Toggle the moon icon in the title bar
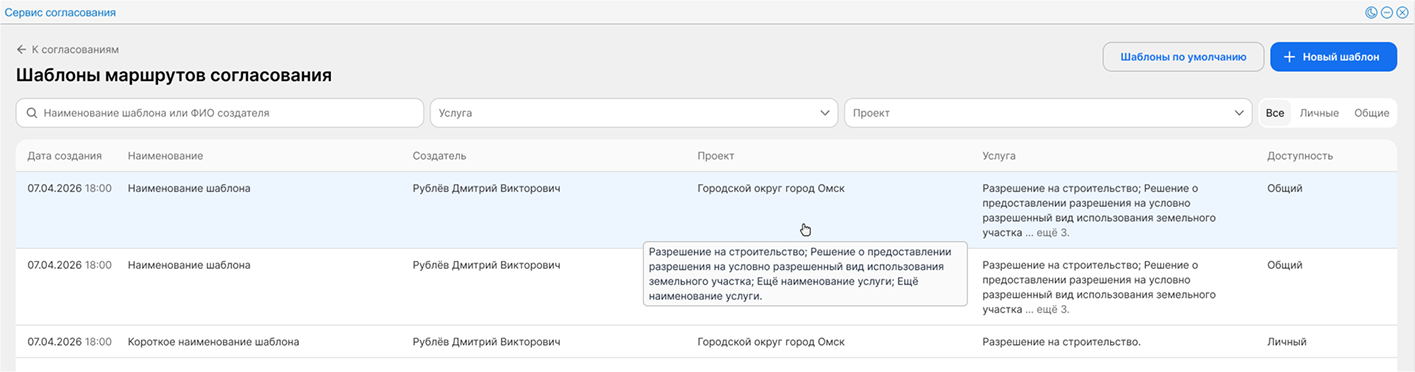The width and height of the screenshot is (1415, 372). coord(1371,13)
